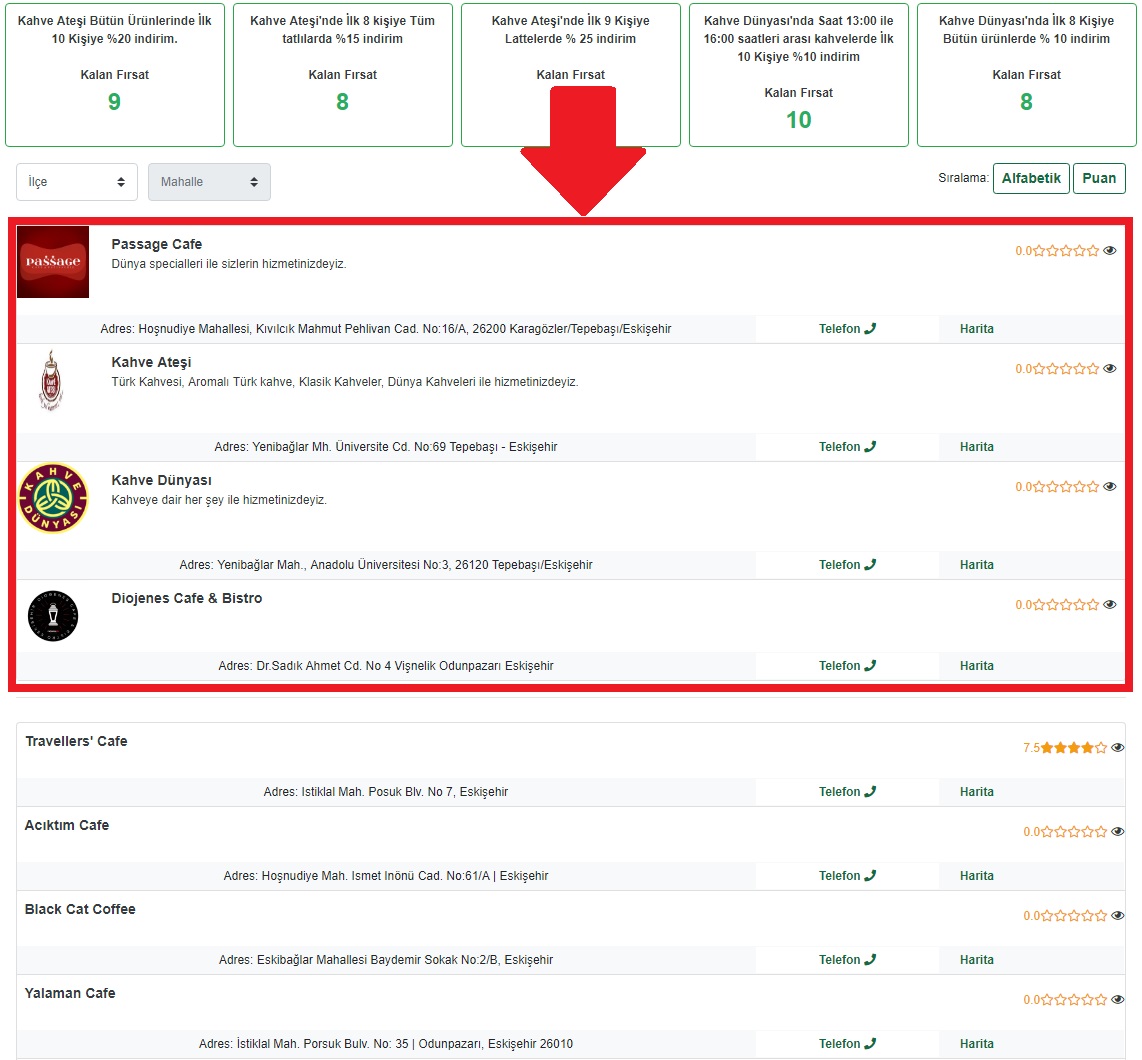Open the Acıktım Cafe title

click(67, 825)
